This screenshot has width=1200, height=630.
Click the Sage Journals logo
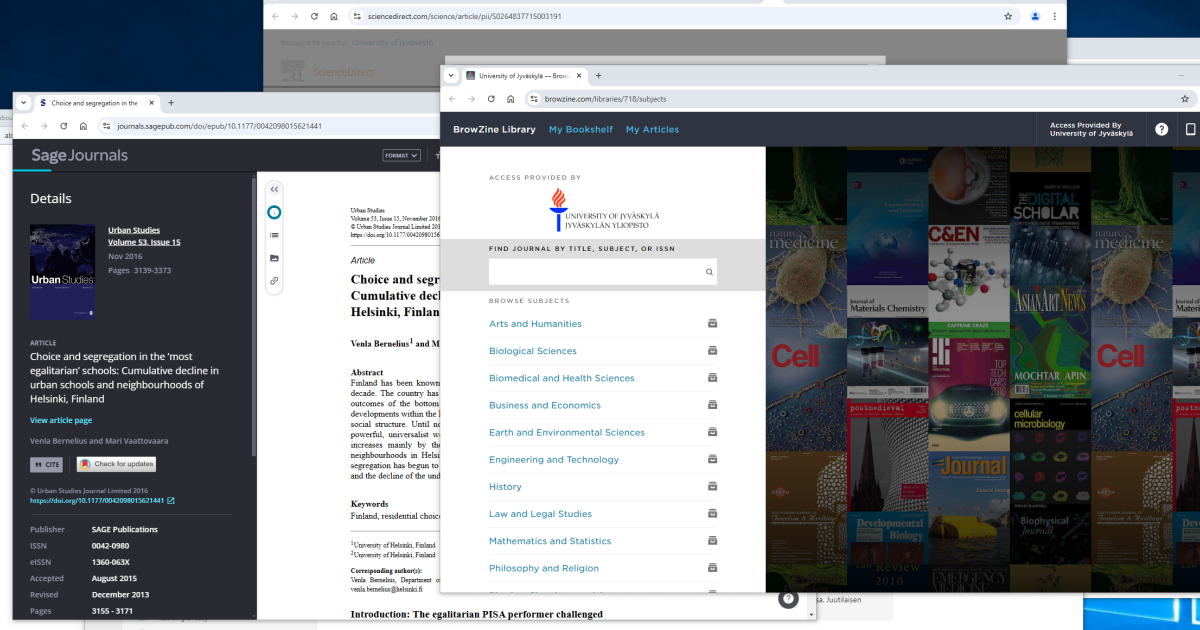[79, 155]
